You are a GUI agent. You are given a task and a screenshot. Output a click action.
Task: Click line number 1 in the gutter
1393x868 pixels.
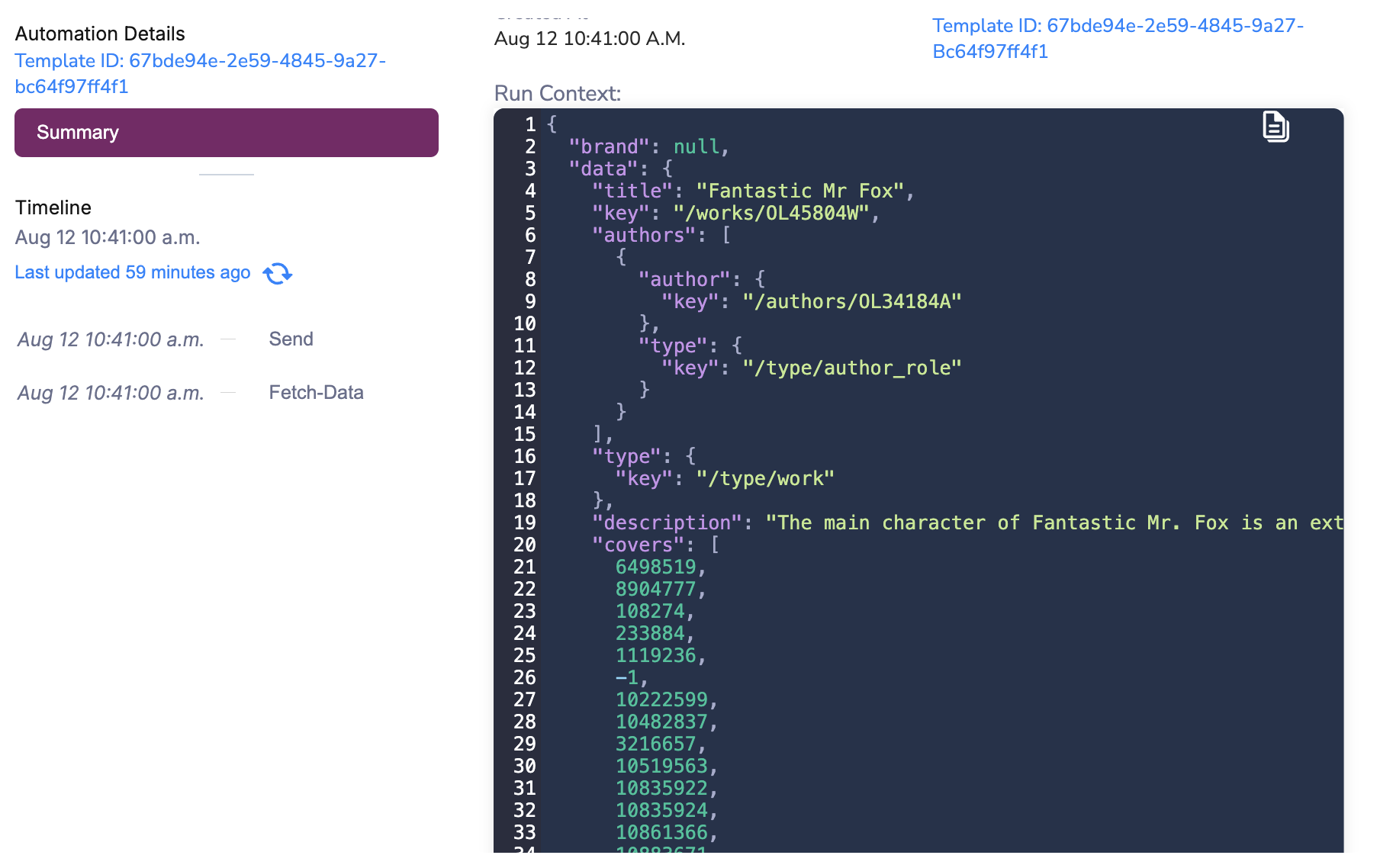[x=530, y=124]
